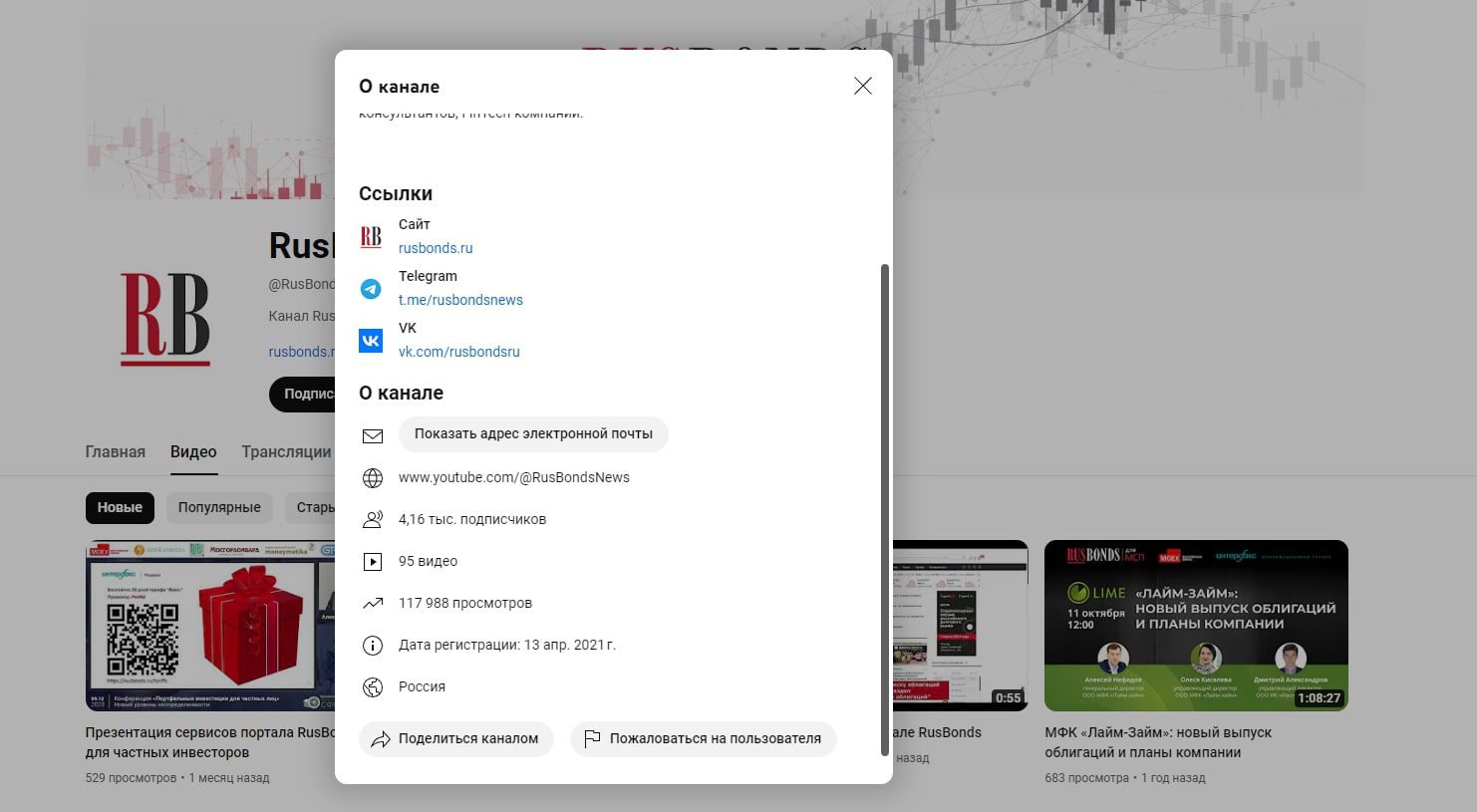This screenshot has height=812, width=1477.
Task: Click '529 просмотров • 1 месяц назад' text
Action: pos(177,778)
